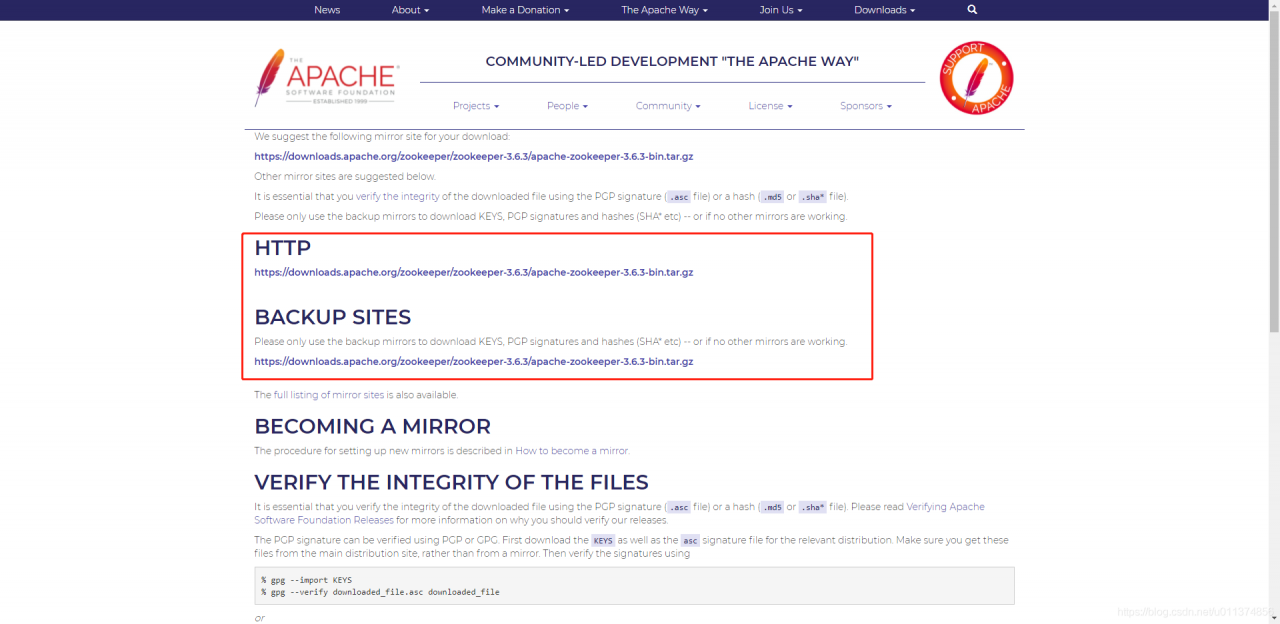Viewport: 1280px width, 624px height.
Task: Click the 'gpg --verify downloaded_file.asc' code line
Action: point(380,592)
